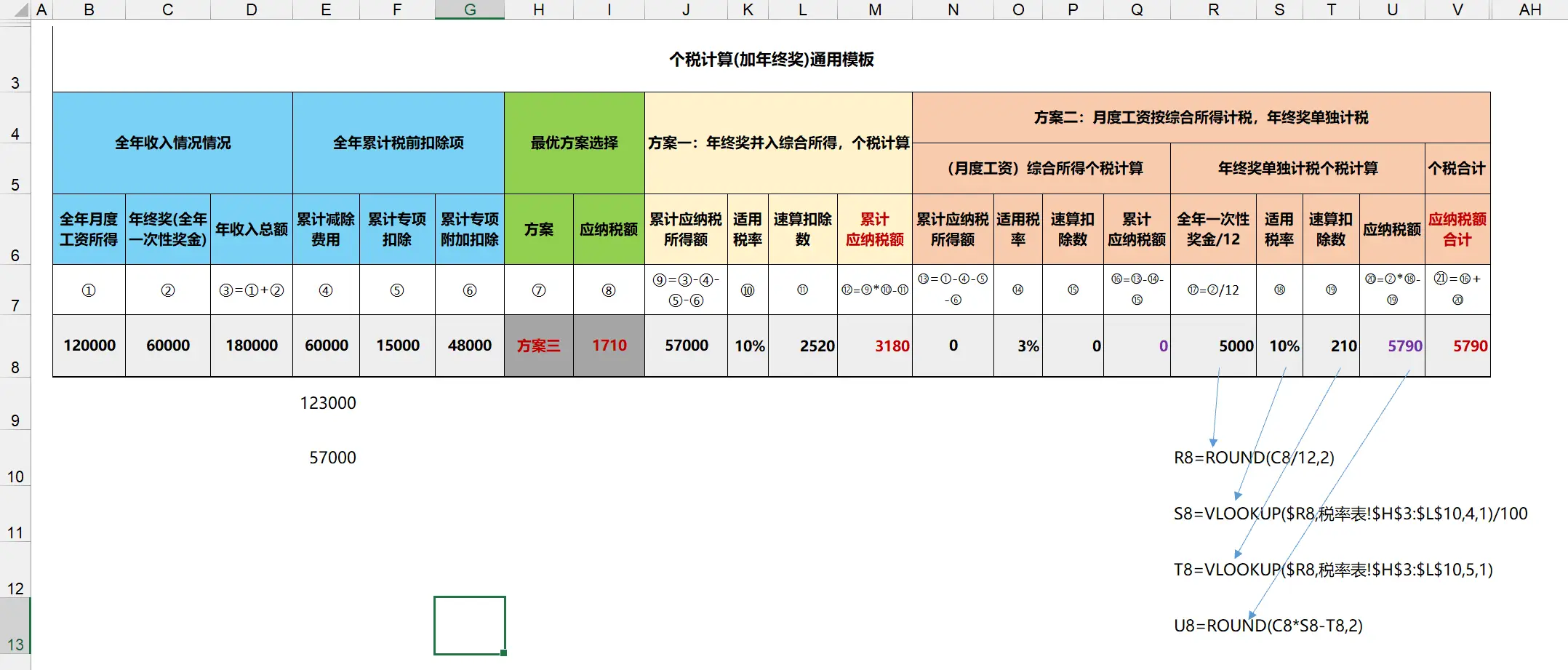Select the R8=ROUND(C8/12,2) formula note

[1254, 458]
